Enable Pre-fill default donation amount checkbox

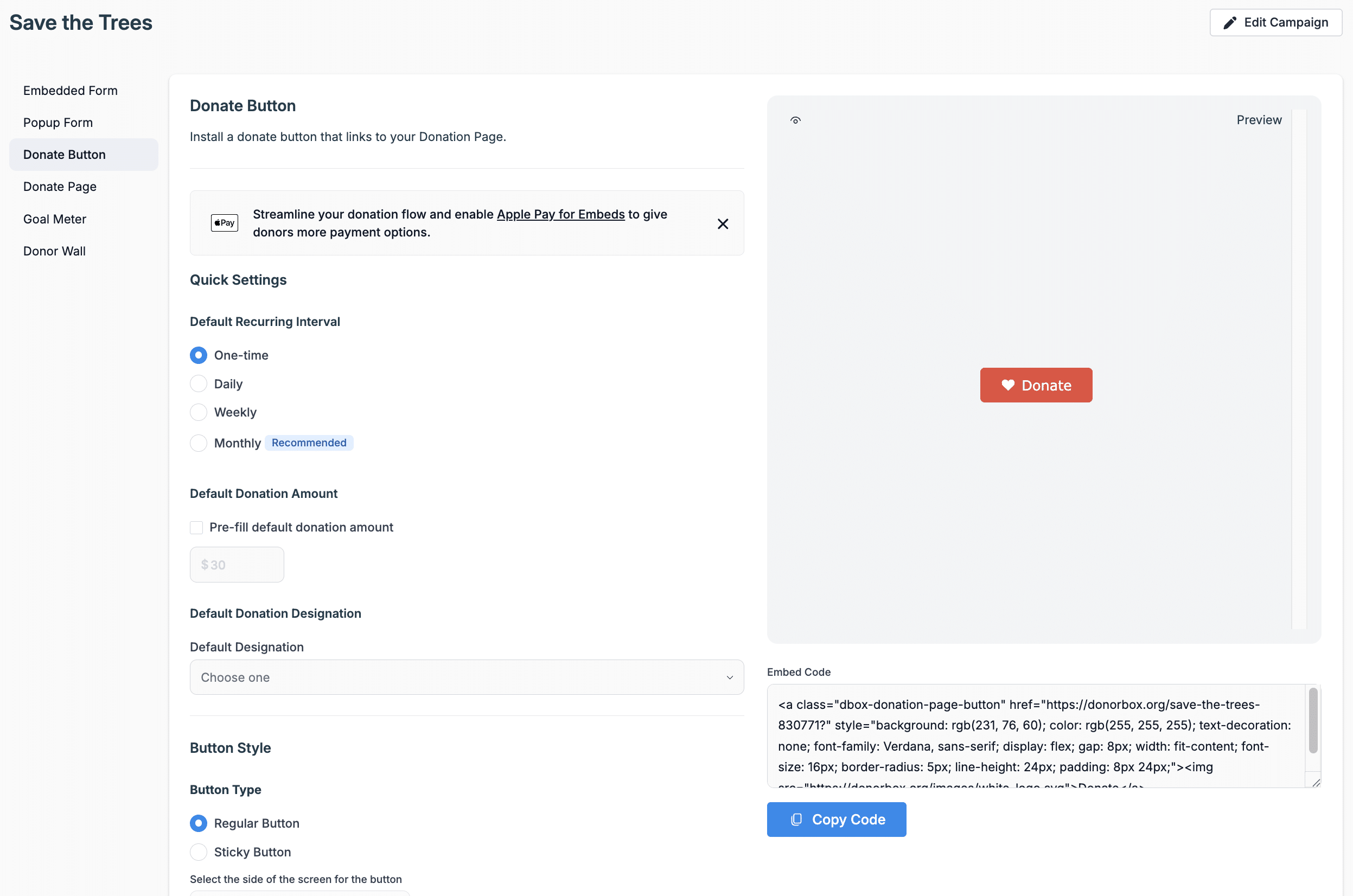pyautogui.click(x=196, y=527)
